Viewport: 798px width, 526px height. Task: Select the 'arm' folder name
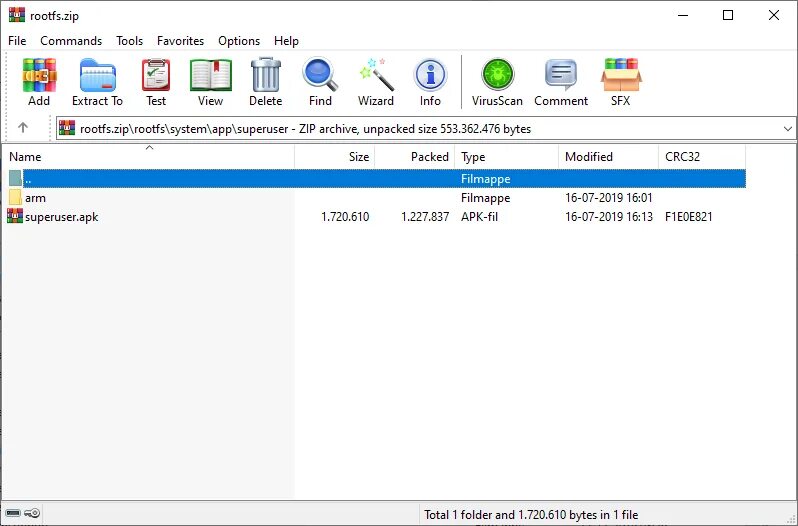tap(35, 198)
